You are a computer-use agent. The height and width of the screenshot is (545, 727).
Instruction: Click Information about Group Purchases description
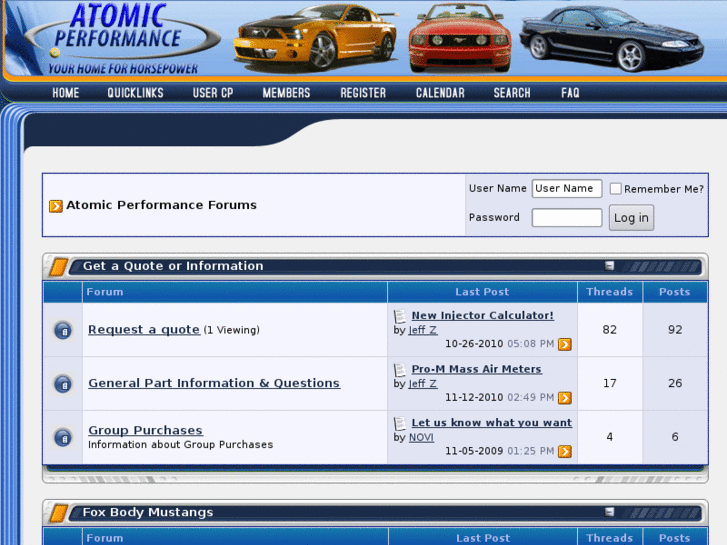click(x=180, y=444)
